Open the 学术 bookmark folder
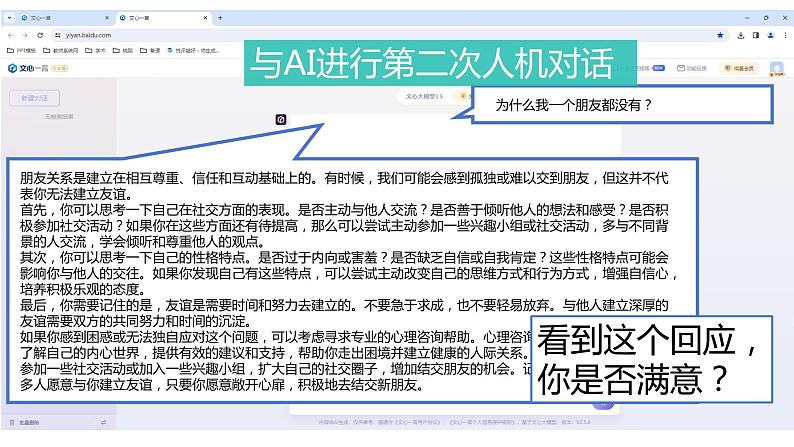The image size is (794, 447). pyautogui.click(x=95, y=51)
